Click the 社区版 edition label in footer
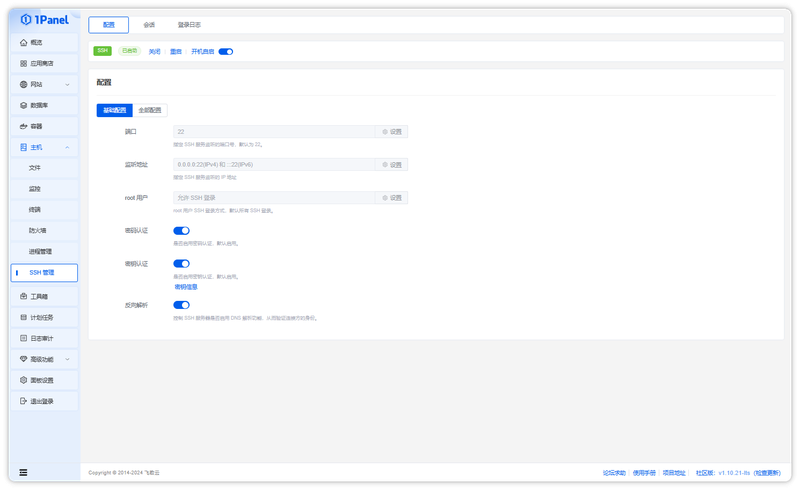 tap(705, 473)
